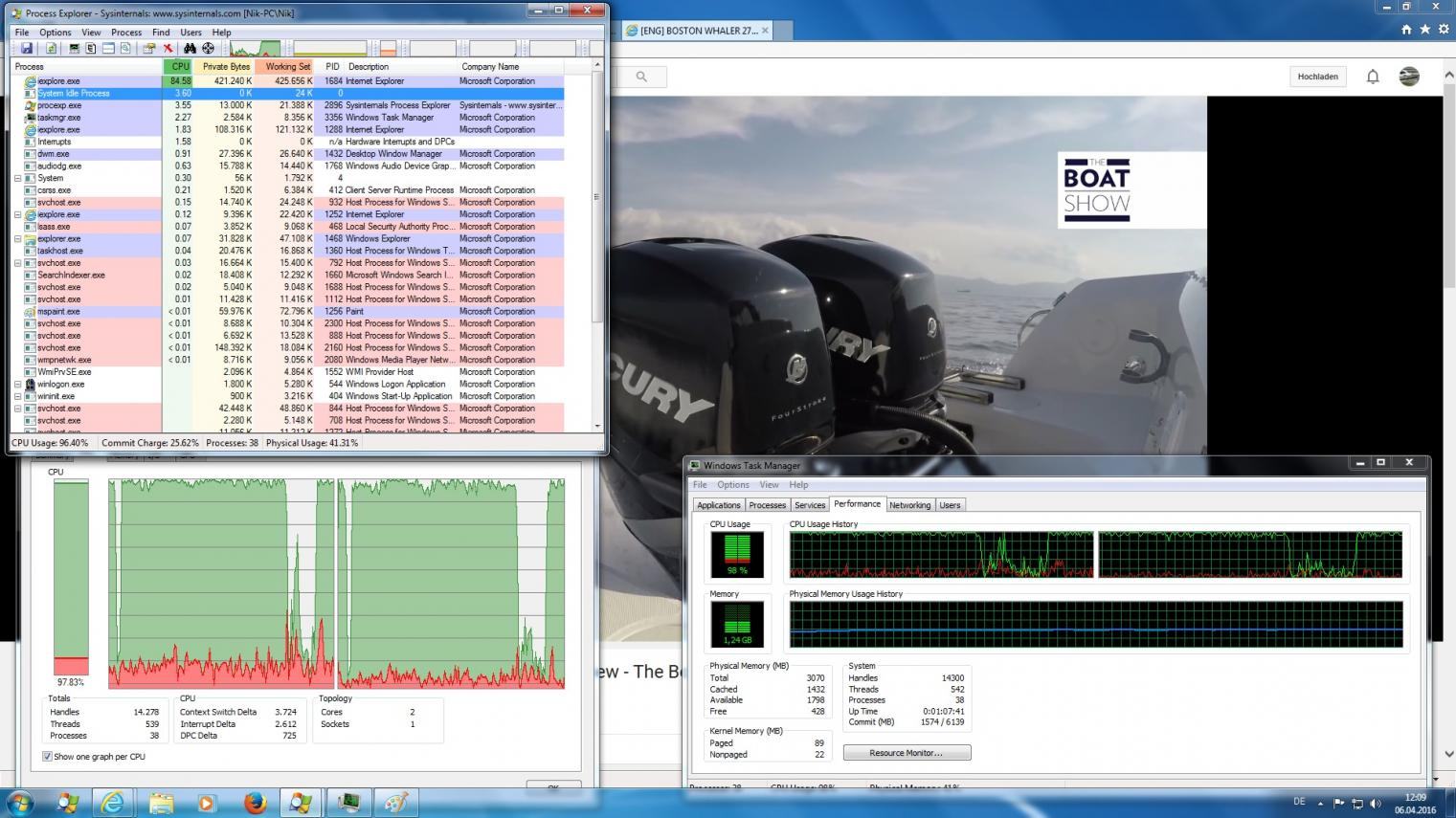Open Windows Media Player taskbar icon
The height and width of the screenshot is (818, 1456).
[207, 802]
